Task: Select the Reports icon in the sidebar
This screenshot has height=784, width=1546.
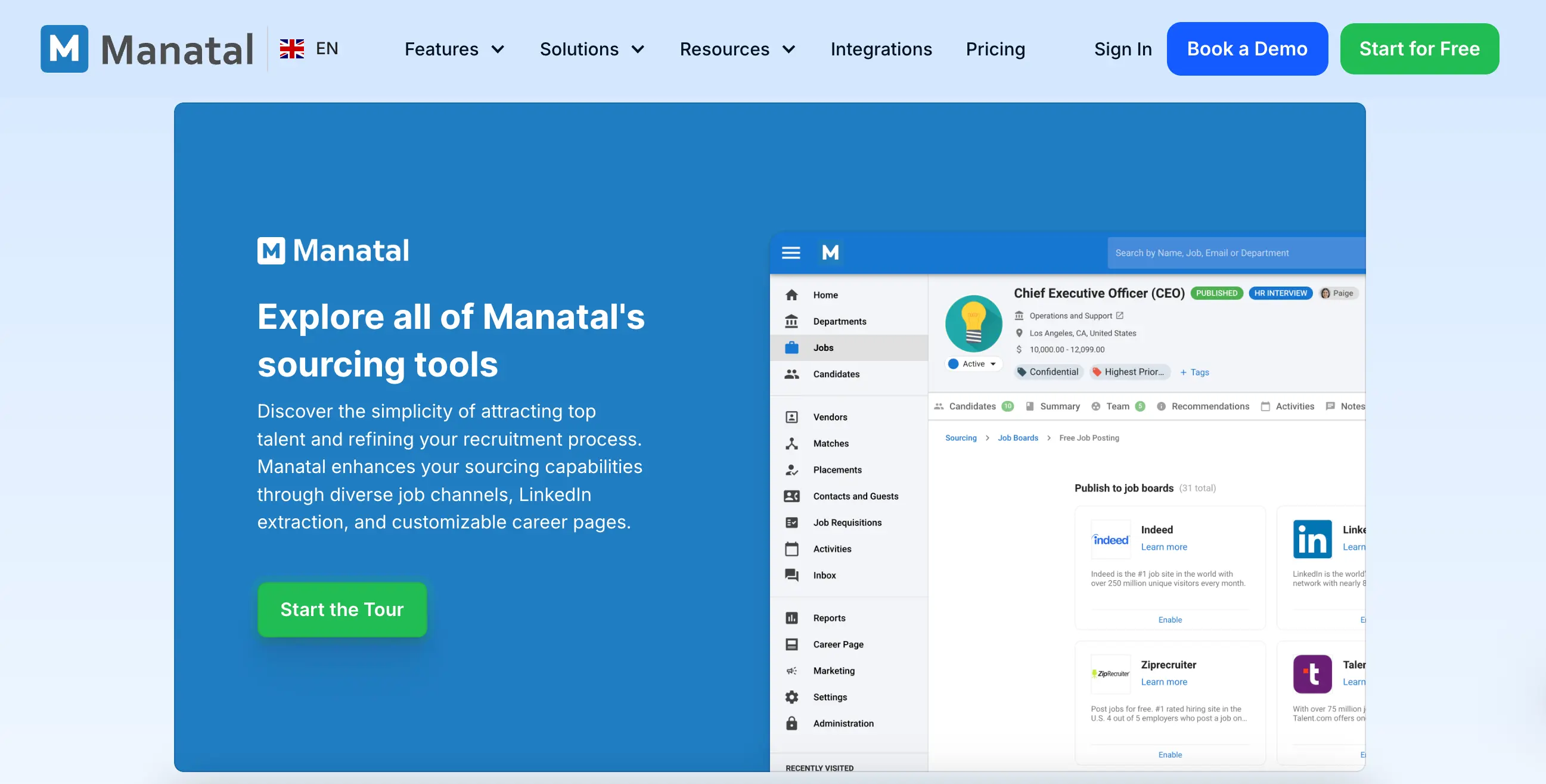Action: coord(792,617)
